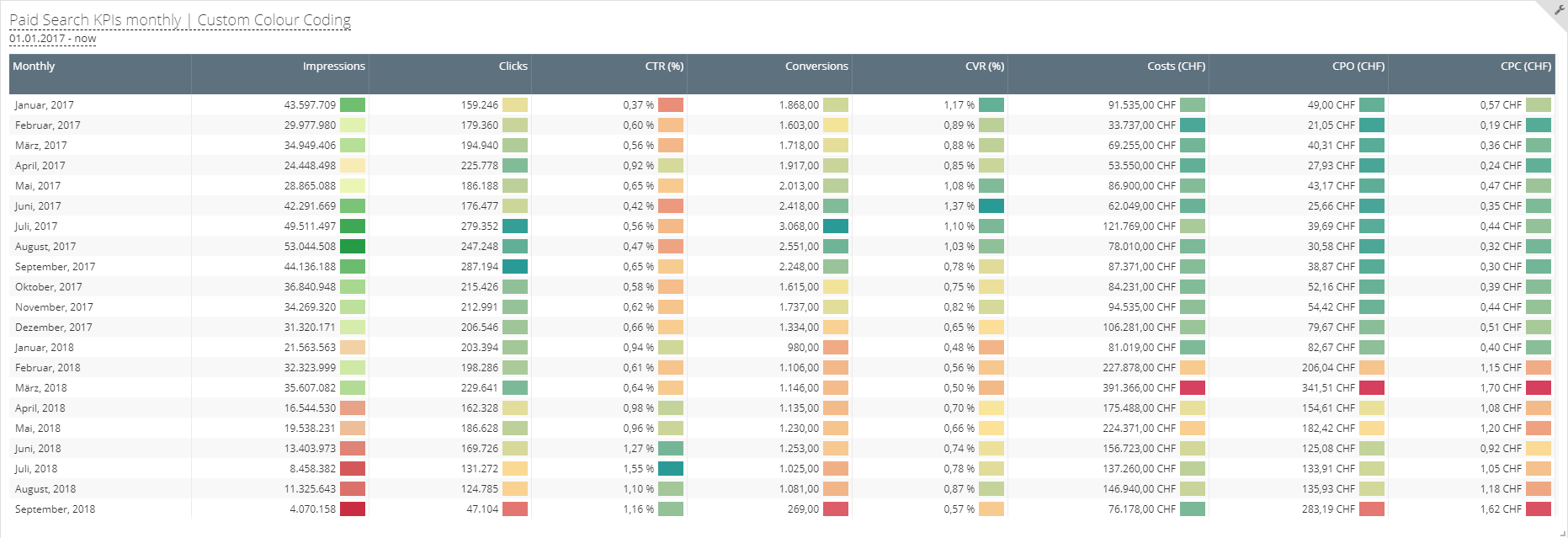Click the 47.104 clicks value
The height and width of the screenshot is (538, 1568).
point(482,509)
